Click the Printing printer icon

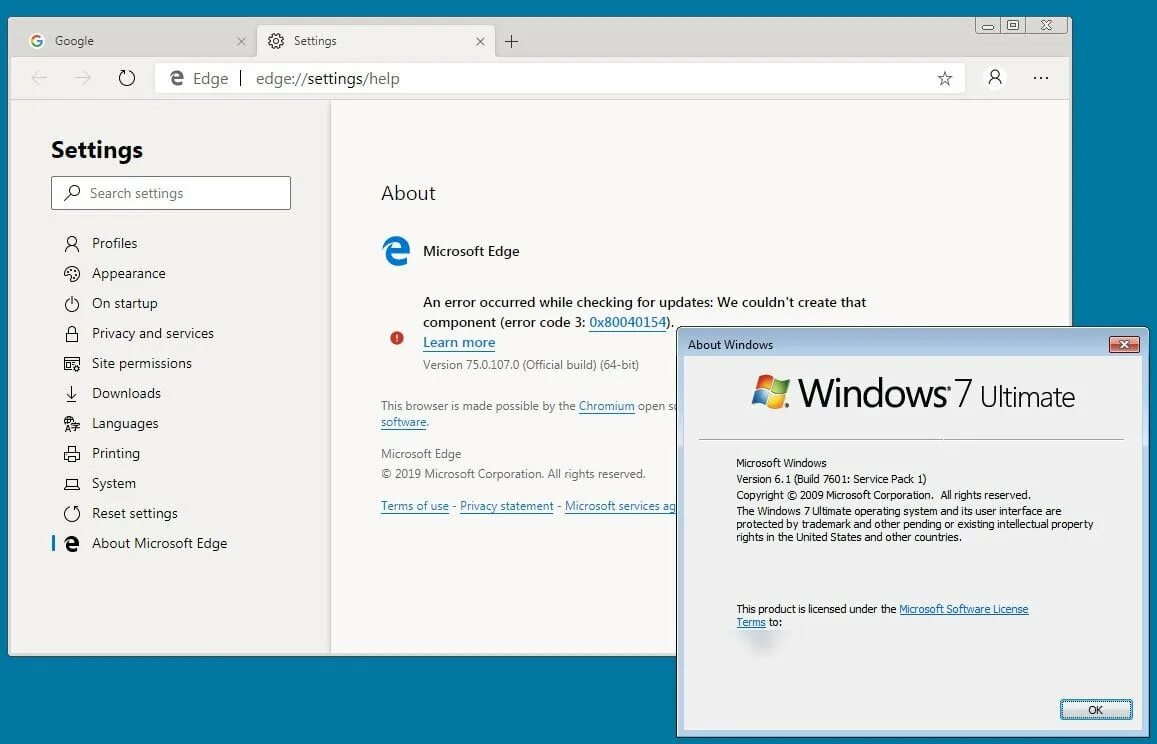pyautogui.click(x=72, y=454)
